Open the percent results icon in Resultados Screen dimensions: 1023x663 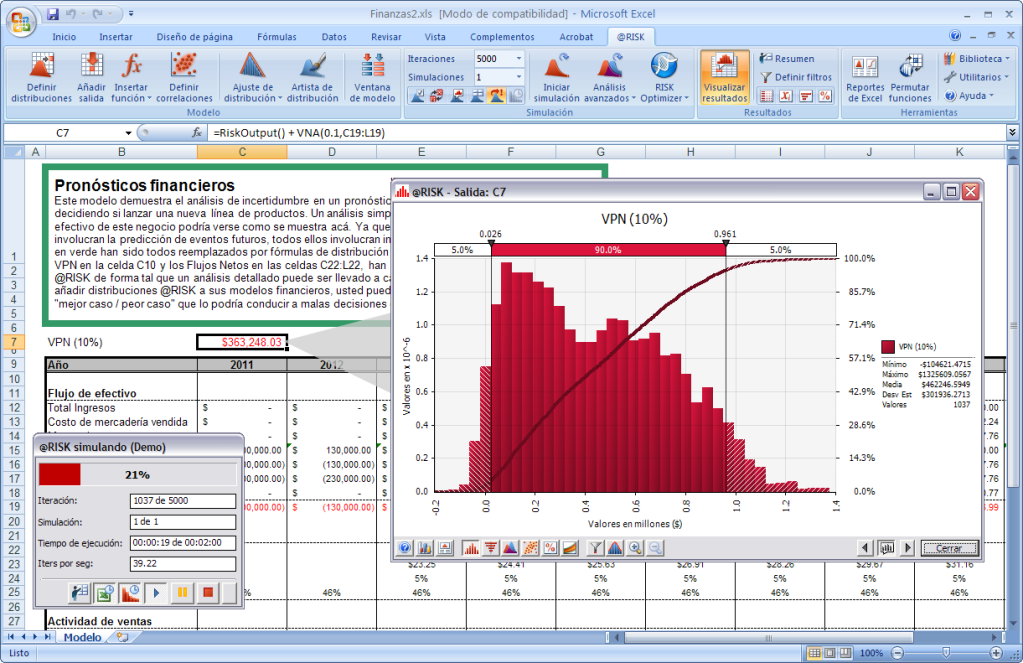coord(825,96)
